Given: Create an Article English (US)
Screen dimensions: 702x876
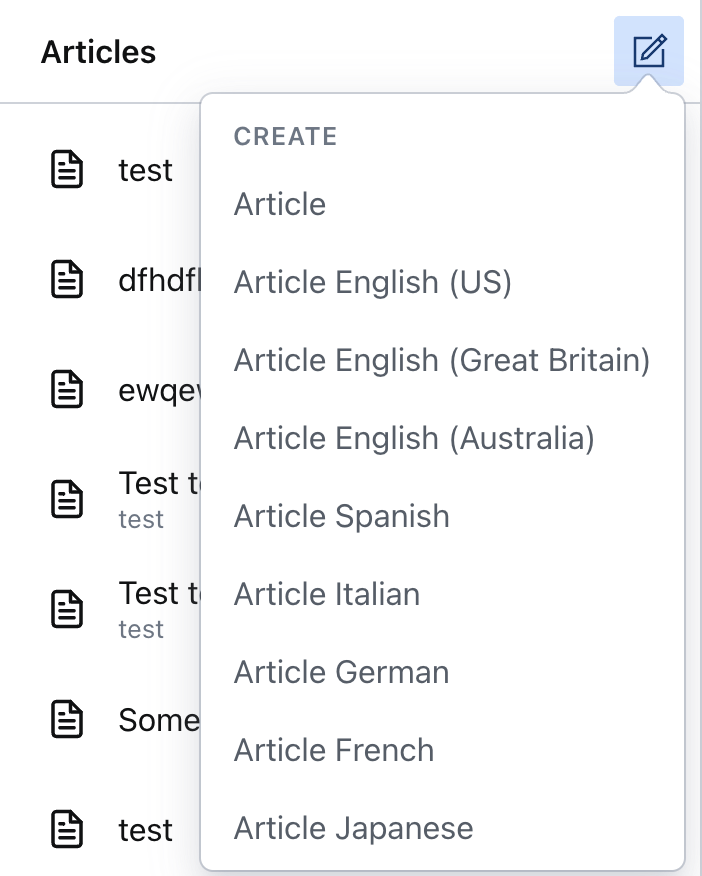Looking at the screenshot, I should point(373,282).
